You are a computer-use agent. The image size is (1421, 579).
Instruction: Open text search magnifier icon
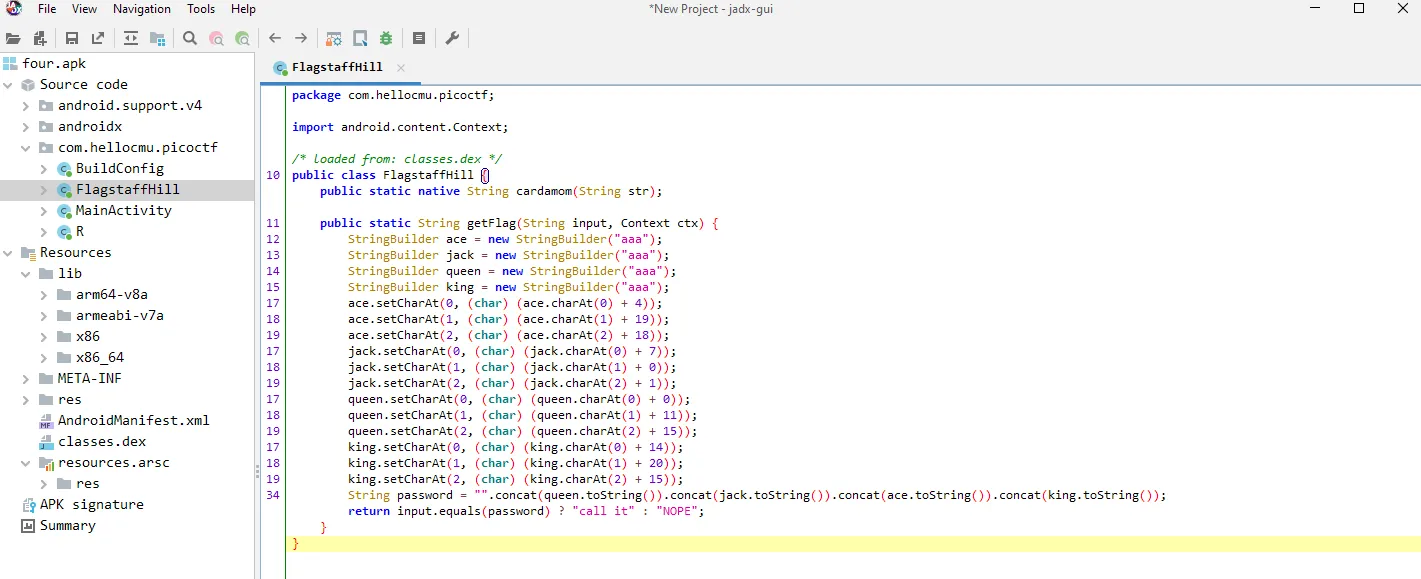click(190, 38)
